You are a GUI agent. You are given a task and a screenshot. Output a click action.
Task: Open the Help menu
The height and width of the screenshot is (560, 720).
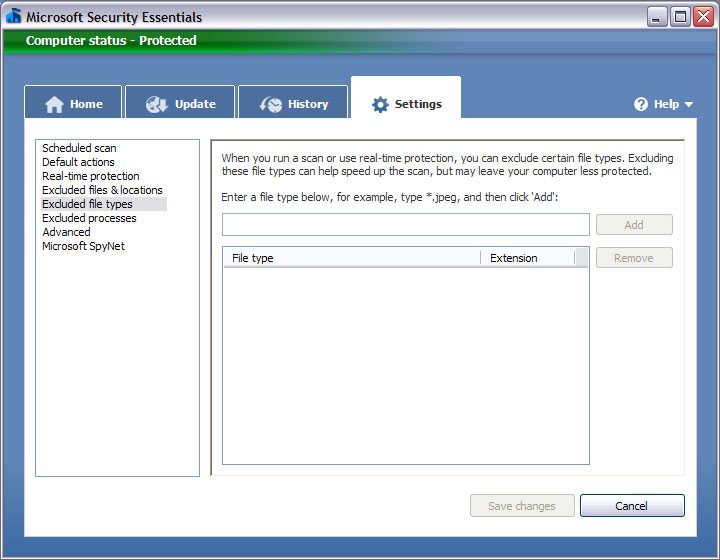(663, 104)
